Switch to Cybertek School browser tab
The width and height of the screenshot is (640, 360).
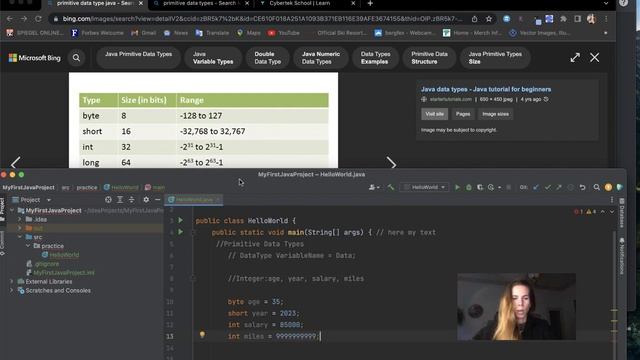(306, 4)
